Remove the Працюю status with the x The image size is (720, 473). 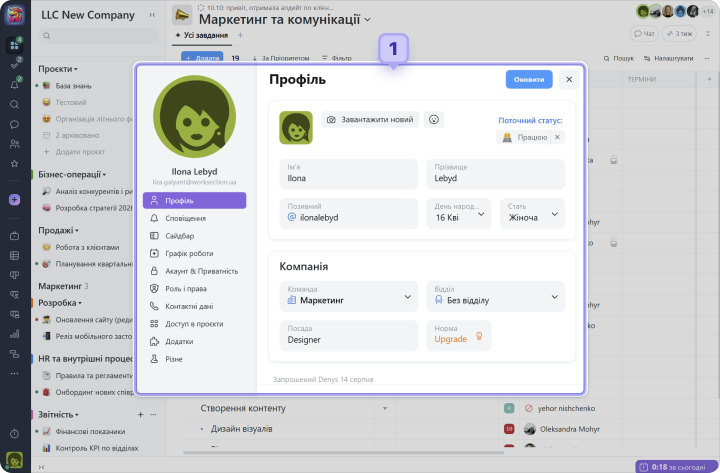tap(557, 137)
